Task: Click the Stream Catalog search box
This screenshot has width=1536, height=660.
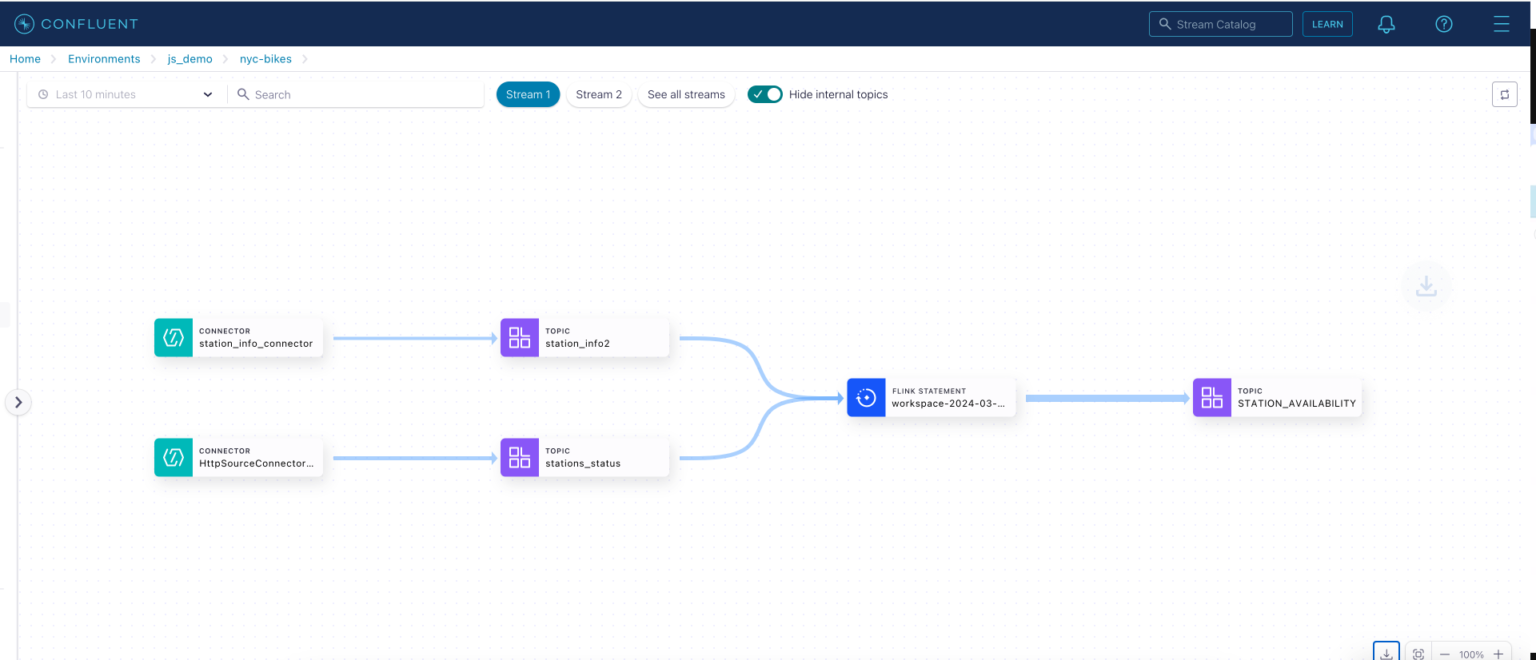Action: [x=1221, y=24]
